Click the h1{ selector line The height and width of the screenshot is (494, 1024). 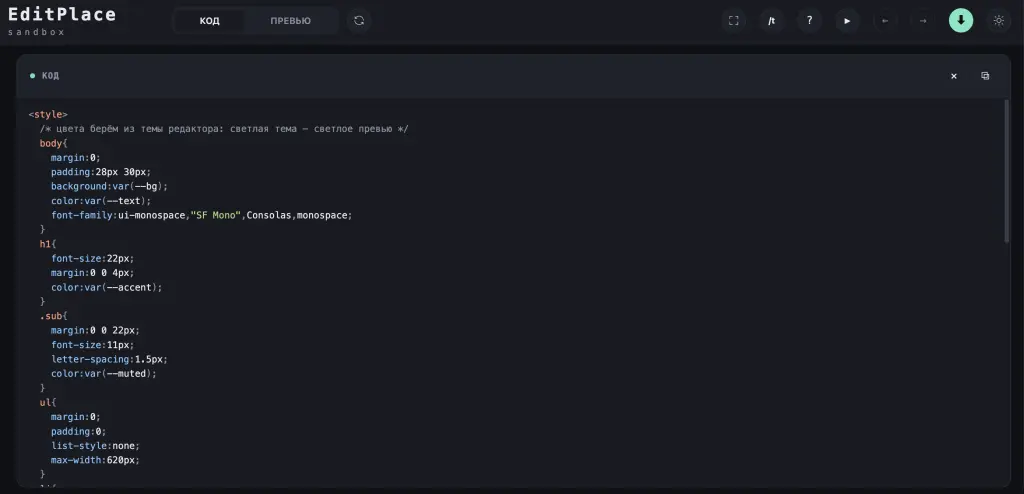point(48,244)
